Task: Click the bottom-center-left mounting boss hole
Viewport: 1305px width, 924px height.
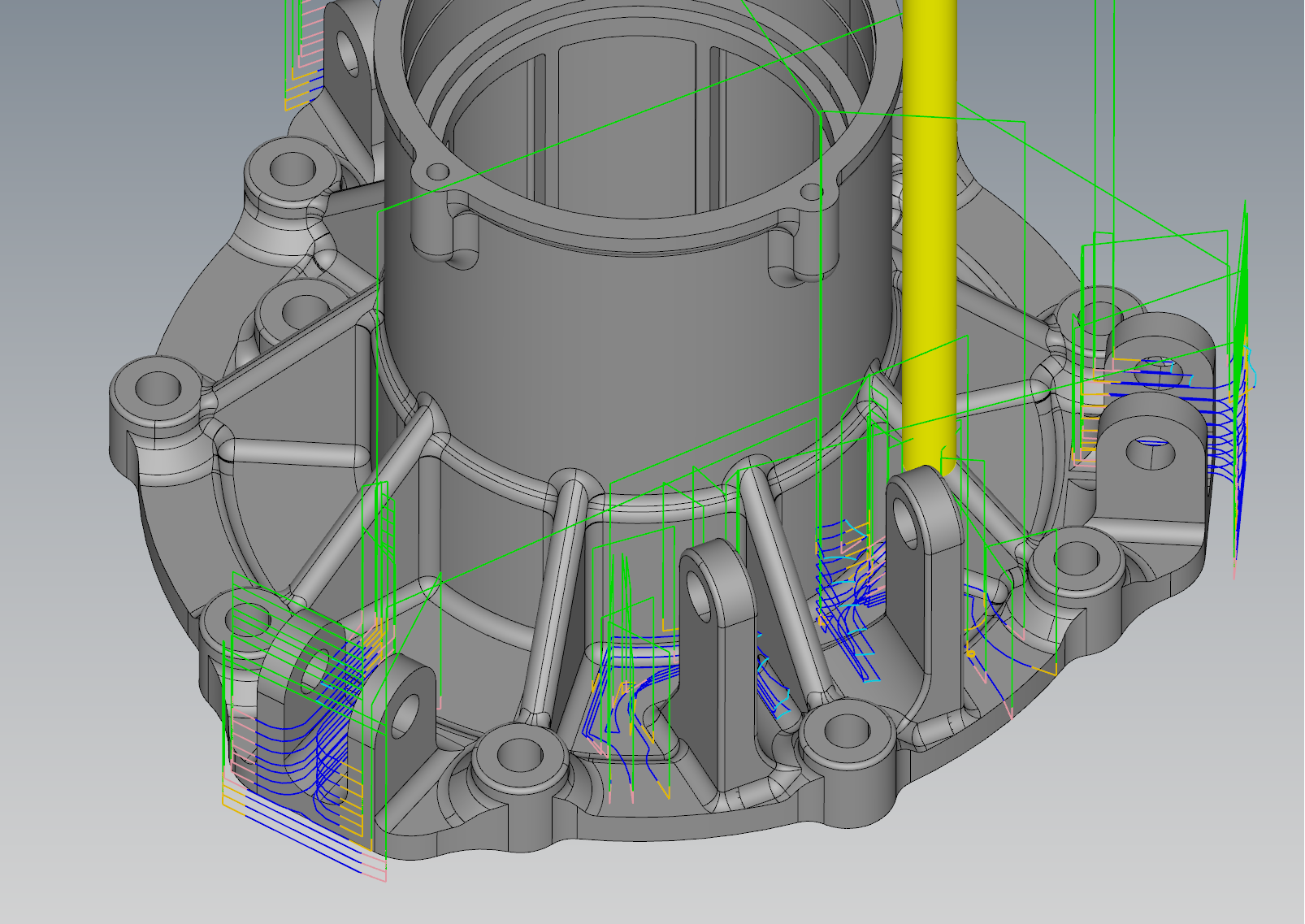Action: coord(518,754)
